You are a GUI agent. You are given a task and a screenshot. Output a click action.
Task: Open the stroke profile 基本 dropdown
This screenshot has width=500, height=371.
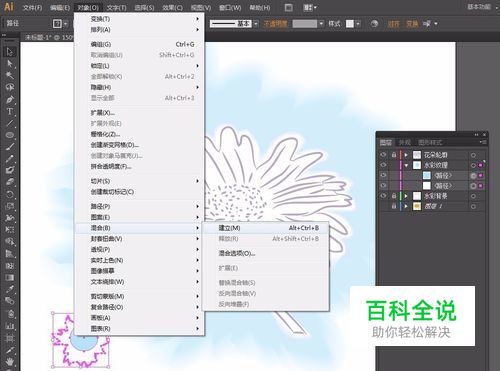point(256,24)
